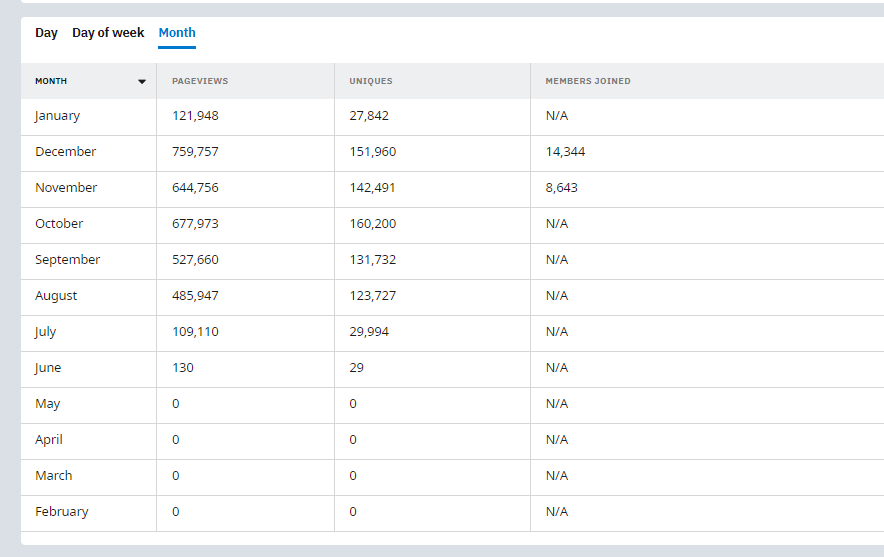Click October uniques value 160,200
The height and width of the screenshot is (557, 884).
[373, 224]
